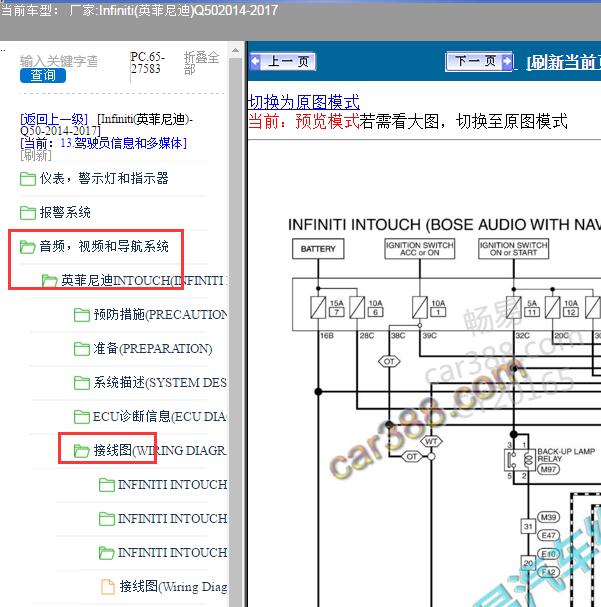Click the sidebar scrollbar up arrow
The height and width of the screenshot is (607, 601).
point(235,50)
